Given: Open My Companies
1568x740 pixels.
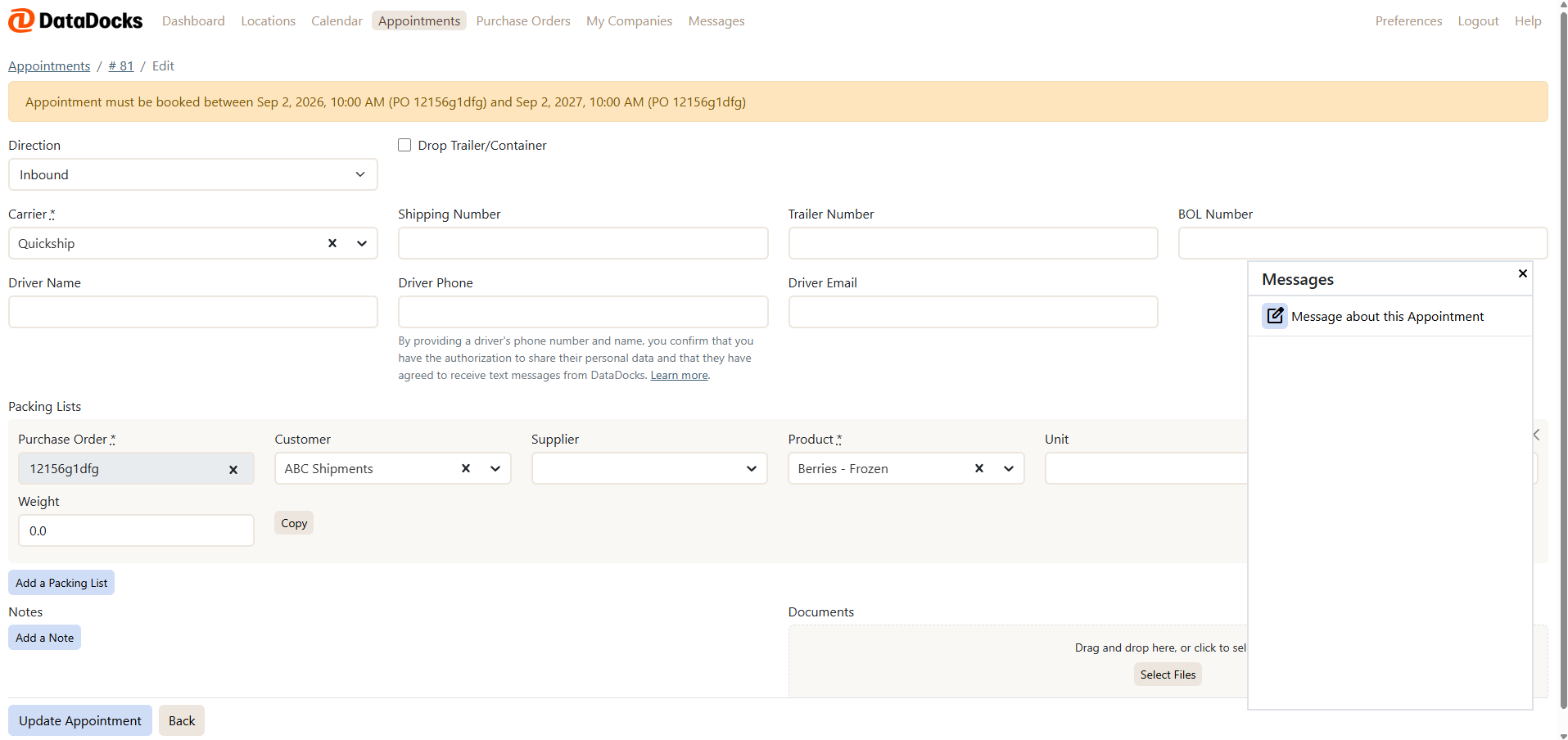Looking at the screenshot, I should [629, 20].
